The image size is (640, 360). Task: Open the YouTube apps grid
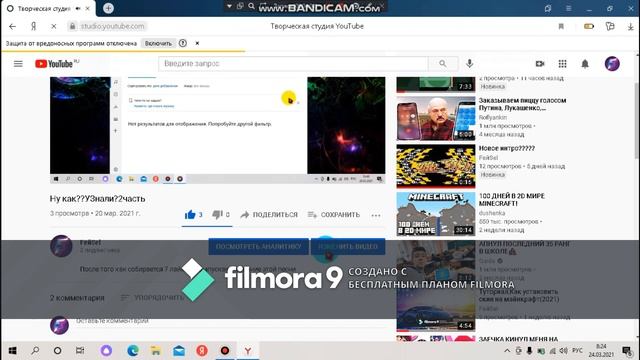(x=562, y=64)
